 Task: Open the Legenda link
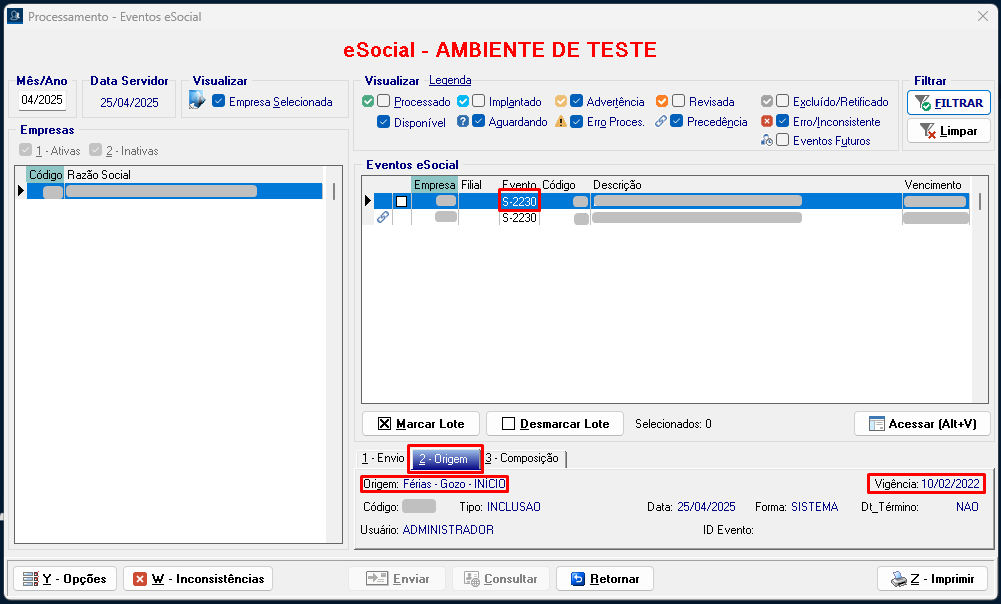click(450, 80)
